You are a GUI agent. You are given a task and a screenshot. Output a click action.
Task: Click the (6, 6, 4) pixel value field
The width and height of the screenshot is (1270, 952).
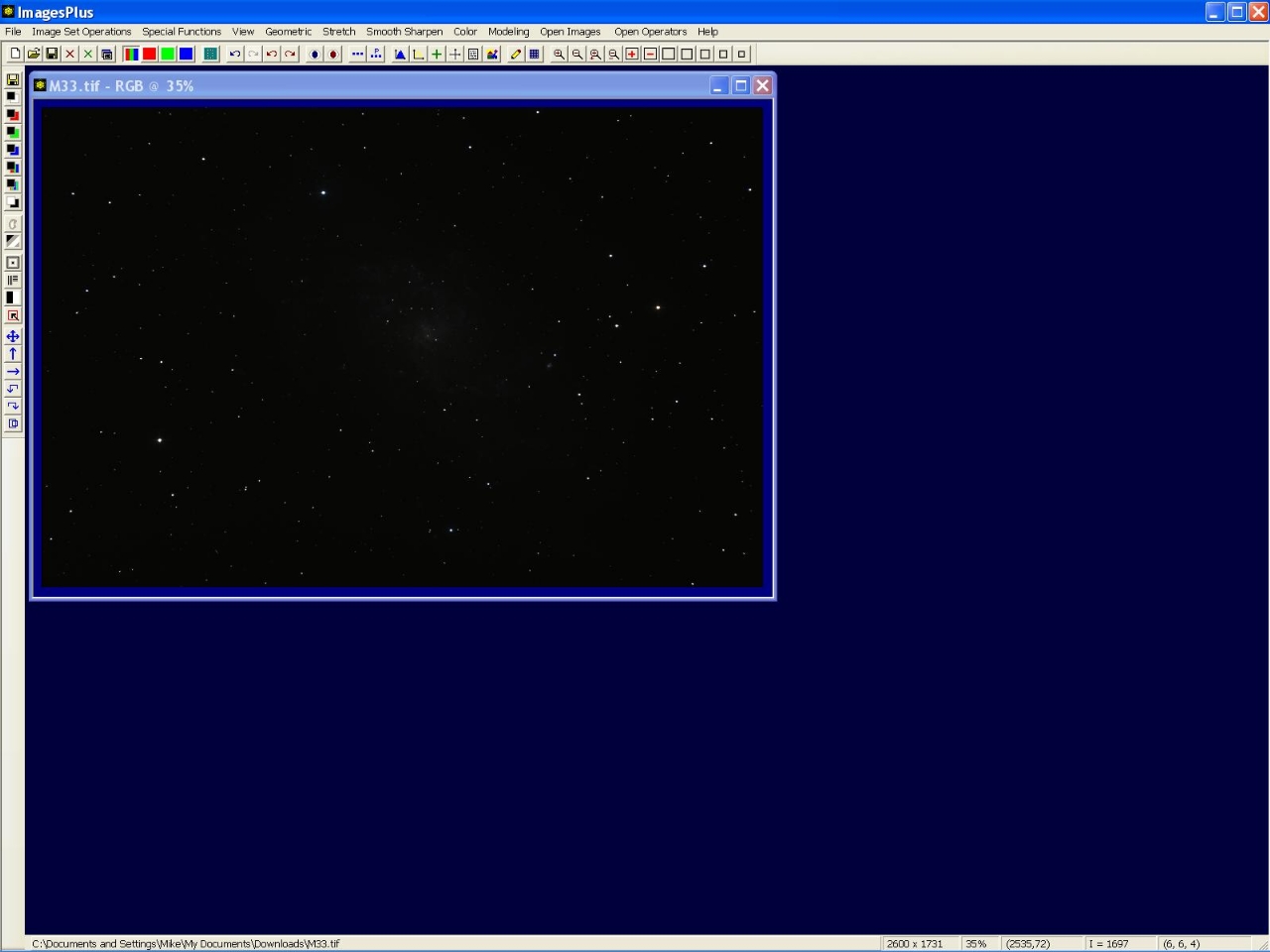tap(1206, 944)
